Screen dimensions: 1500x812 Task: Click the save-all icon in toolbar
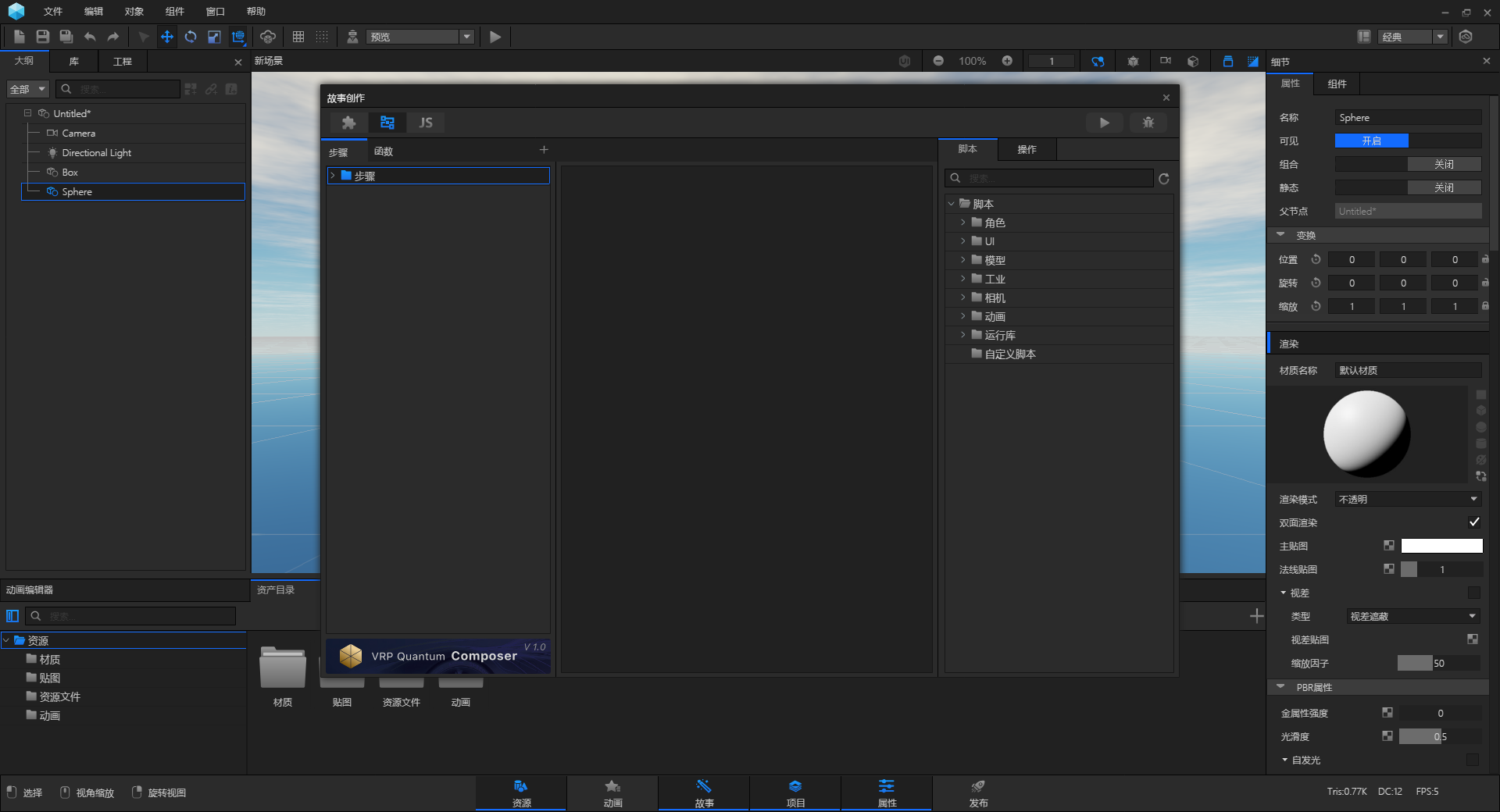click(x=66, y=37)
